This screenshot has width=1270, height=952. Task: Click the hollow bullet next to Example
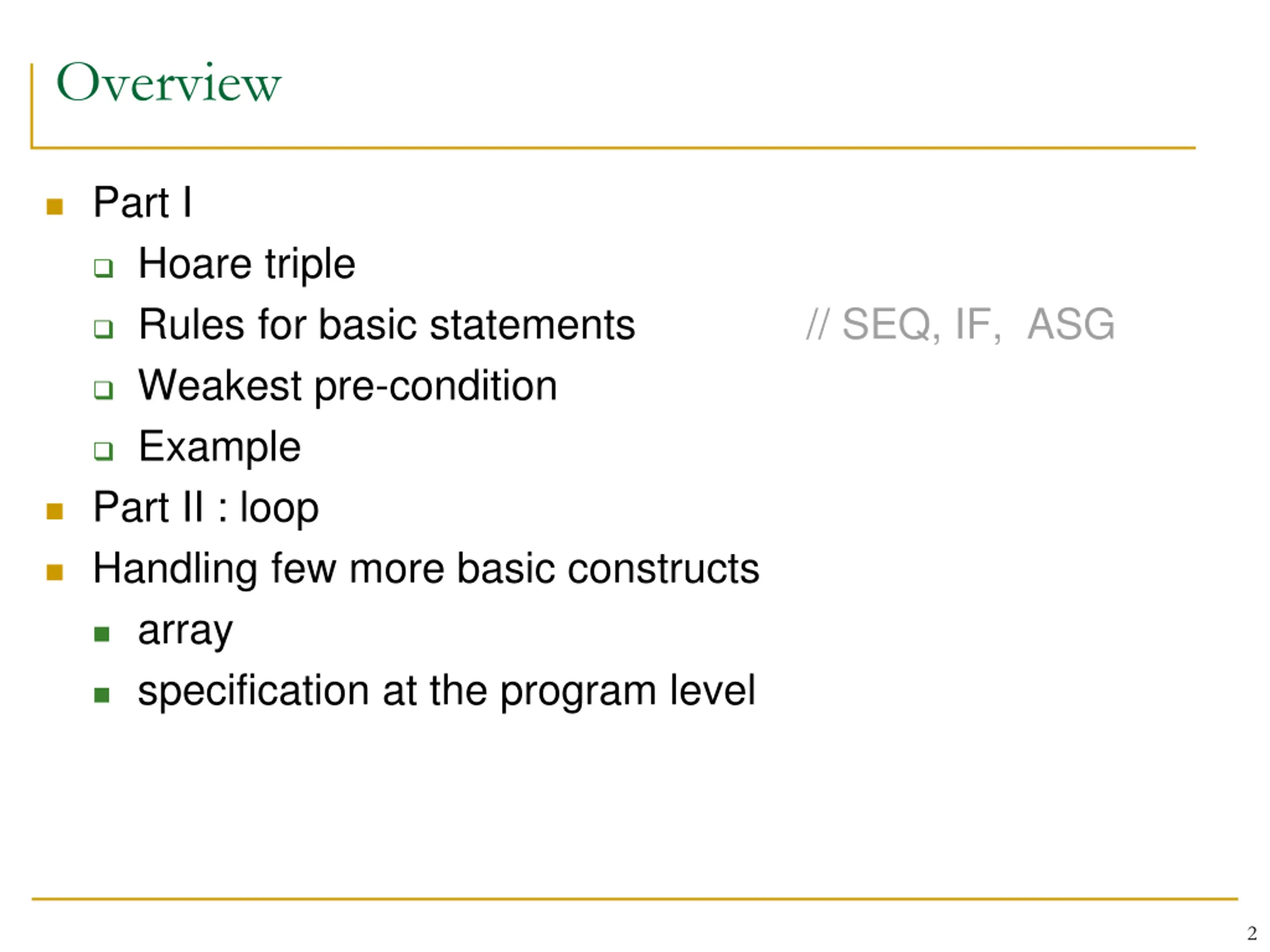pos(103,451)
